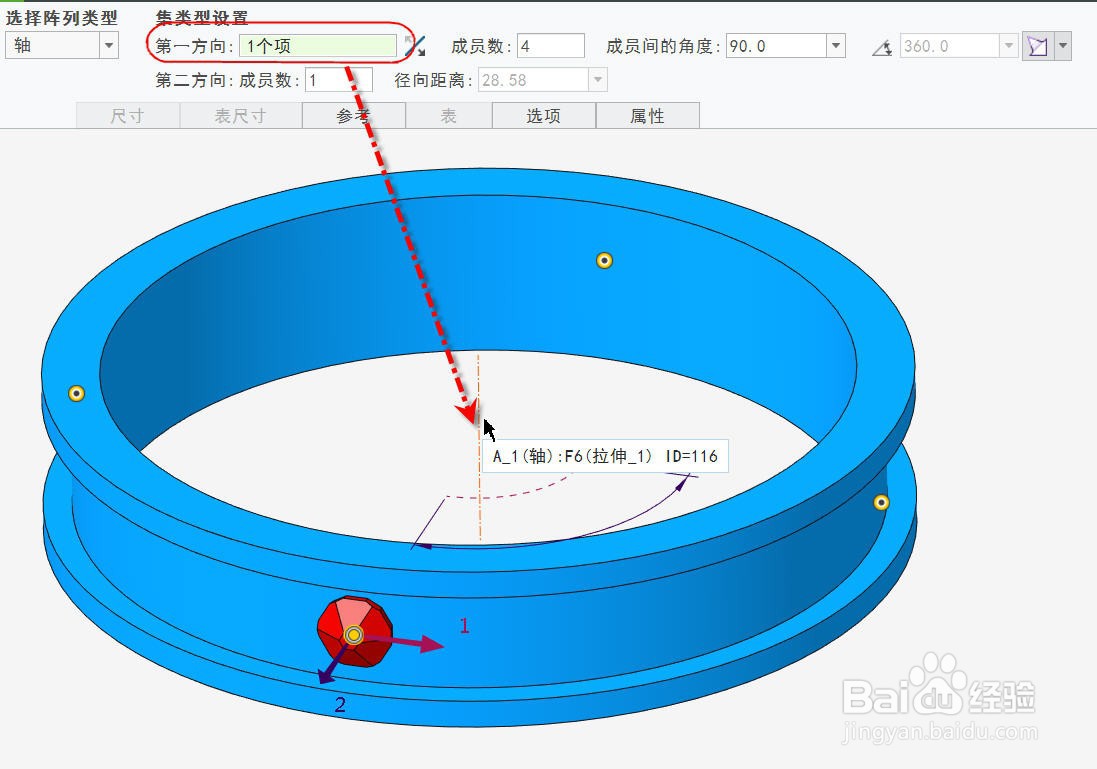Image resolution: width=1097 pixels, height=769 pixels.
Task: Click the 径向距离 field showing 28.58
Action: 533,80
